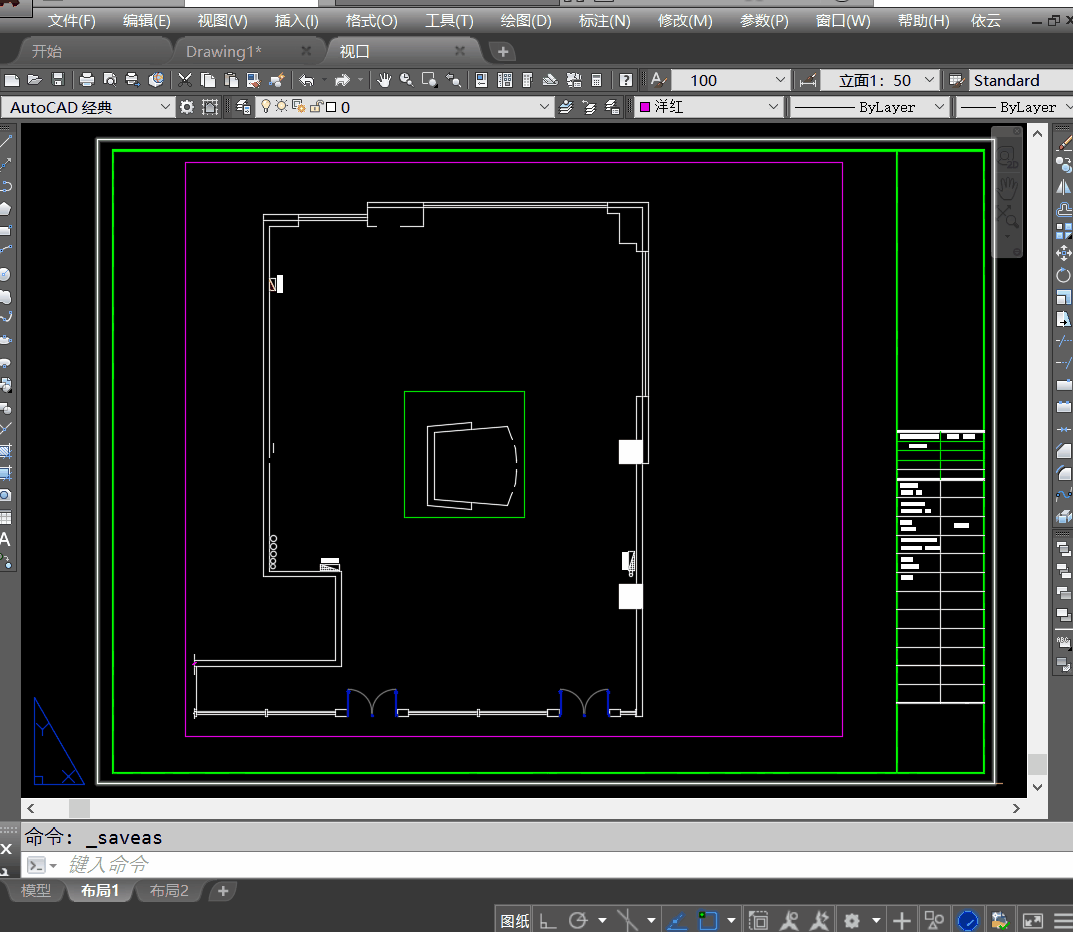
Task: Toggle Maximize Viewport in status bar
Action: coord(758,921)
